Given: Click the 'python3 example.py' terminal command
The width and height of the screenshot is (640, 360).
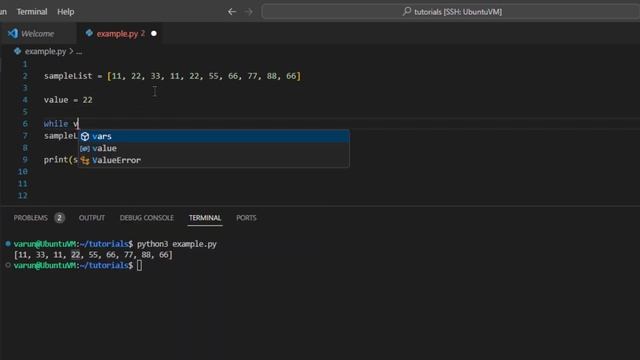Looking at the screenshot, I should point(177,244).
